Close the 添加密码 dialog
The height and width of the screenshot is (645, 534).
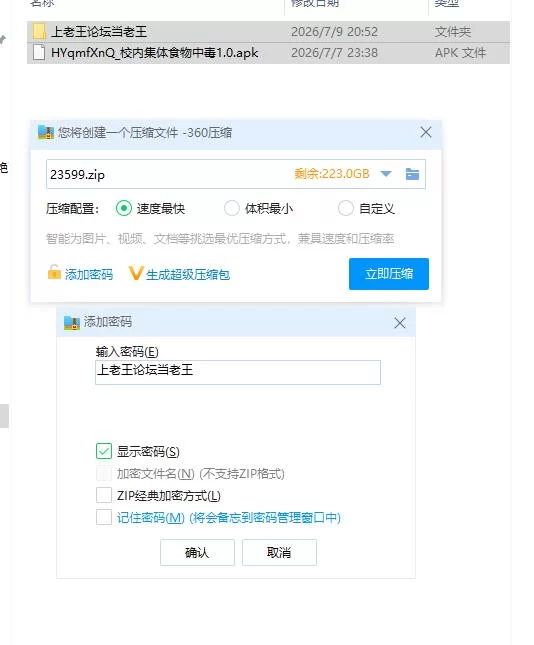400,323
